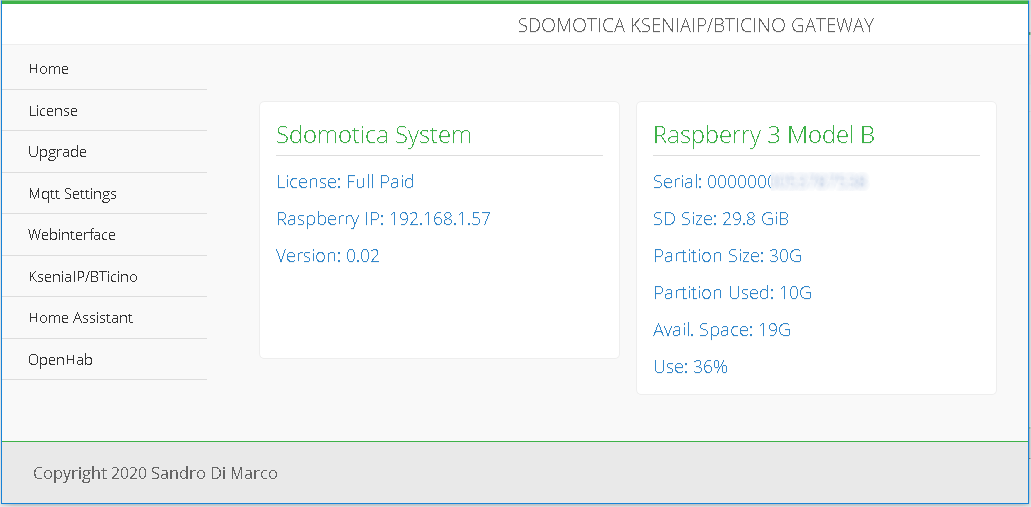Navigate to OpenHab page
The height and width of the screenshot is (507, 1031).
(x=60, y=360)
